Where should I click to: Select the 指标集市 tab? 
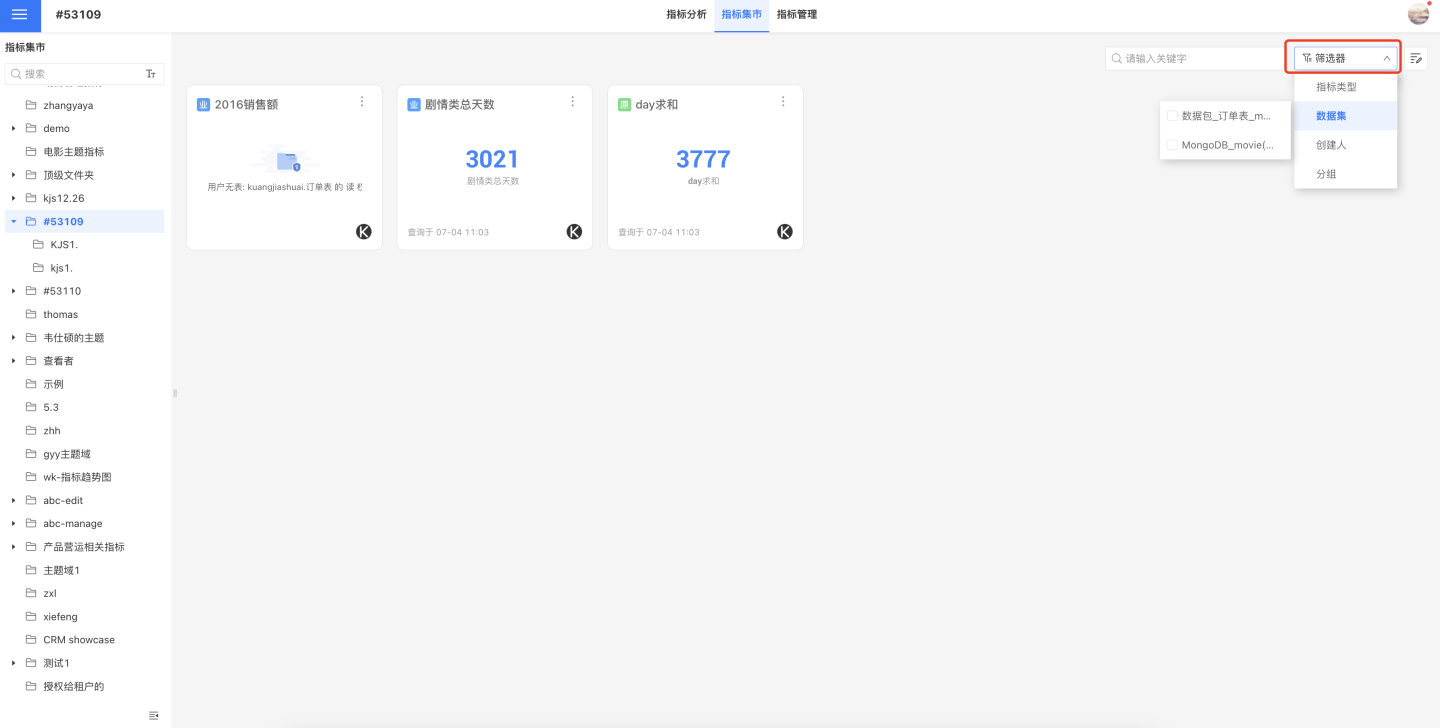742,15
